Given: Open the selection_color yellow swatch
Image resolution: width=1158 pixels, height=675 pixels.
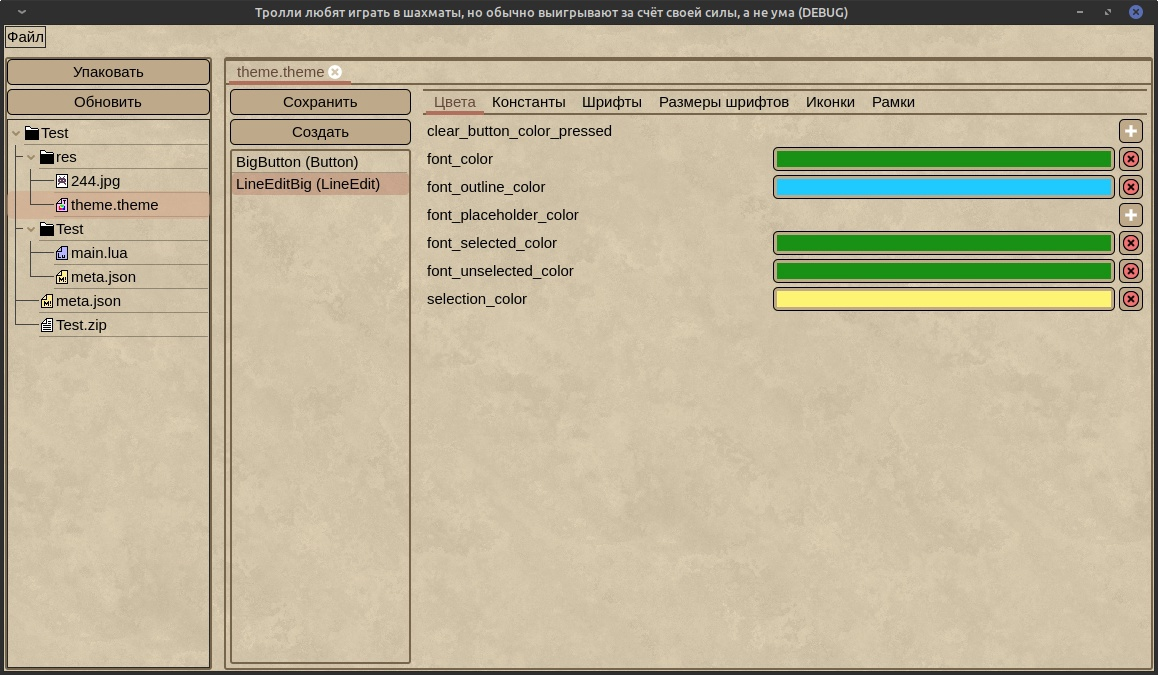Looking at the screenshot, I should [944, 299].
